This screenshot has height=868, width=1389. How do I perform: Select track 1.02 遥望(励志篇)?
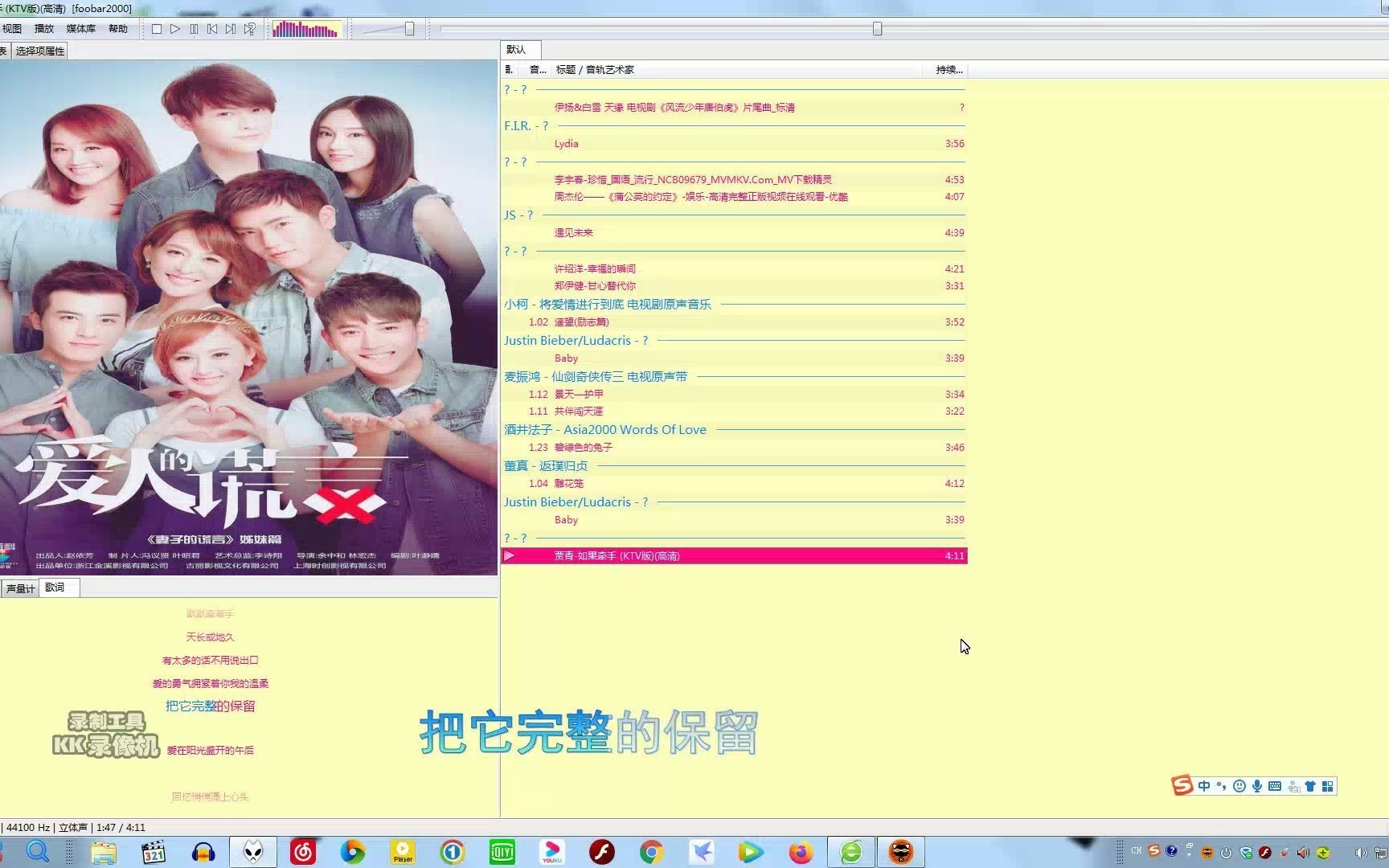pos(734,322)
